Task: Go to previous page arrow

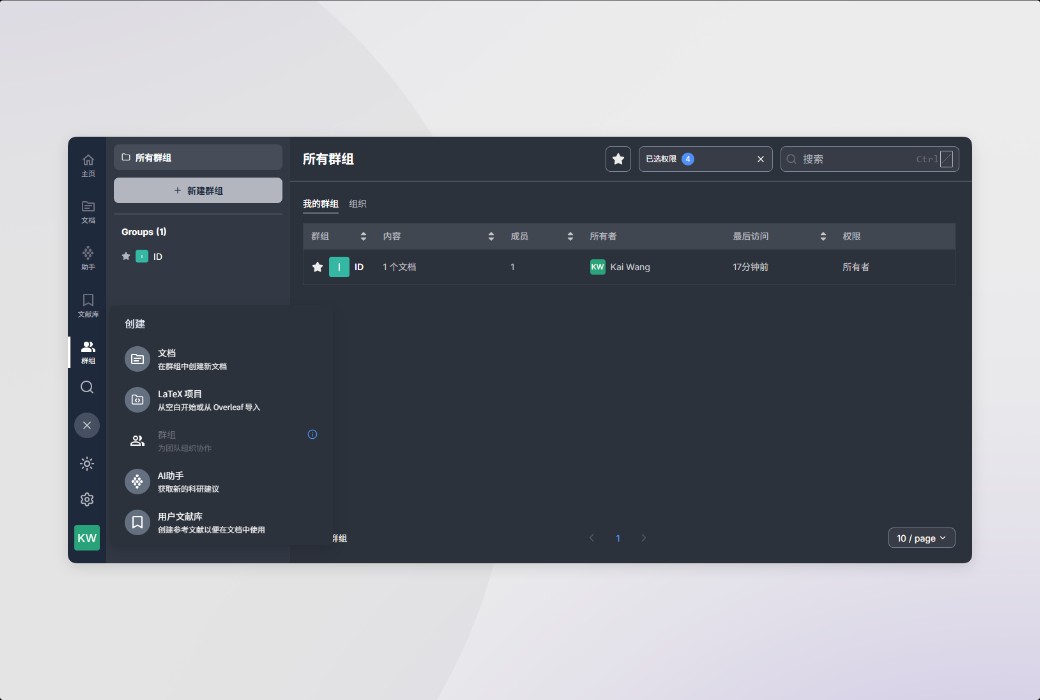Action: (x=592, y=537)
